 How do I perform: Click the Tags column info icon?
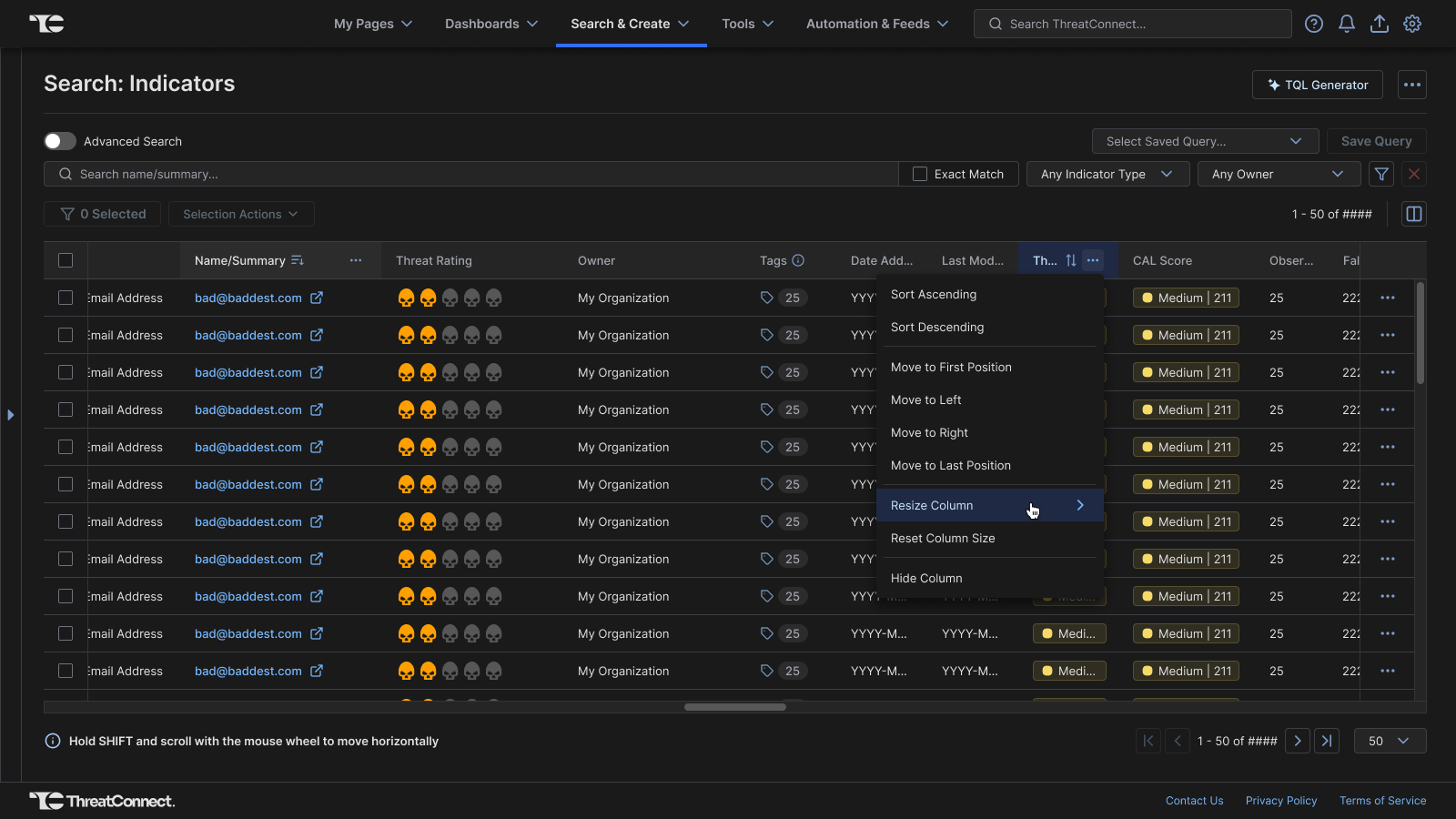(x=798, y=260)
